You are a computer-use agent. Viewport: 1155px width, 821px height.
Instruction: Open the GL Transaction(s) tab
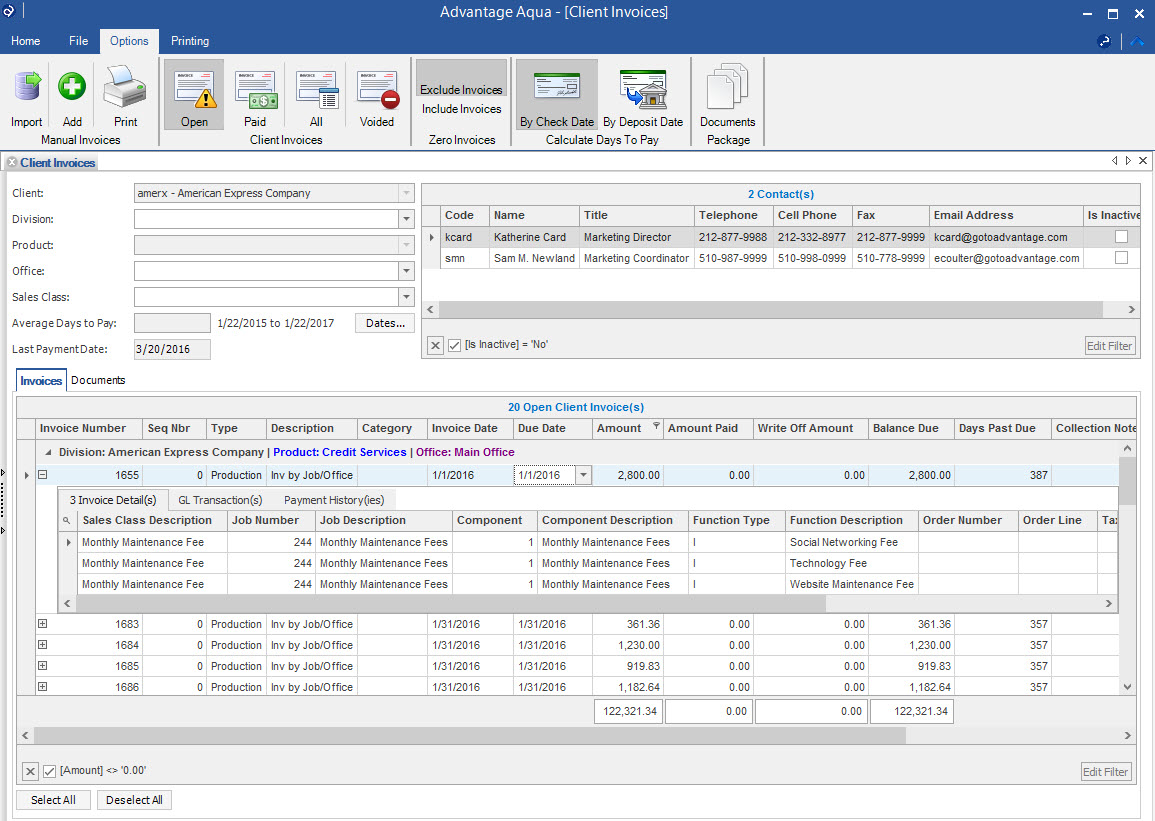pos(220,499)
